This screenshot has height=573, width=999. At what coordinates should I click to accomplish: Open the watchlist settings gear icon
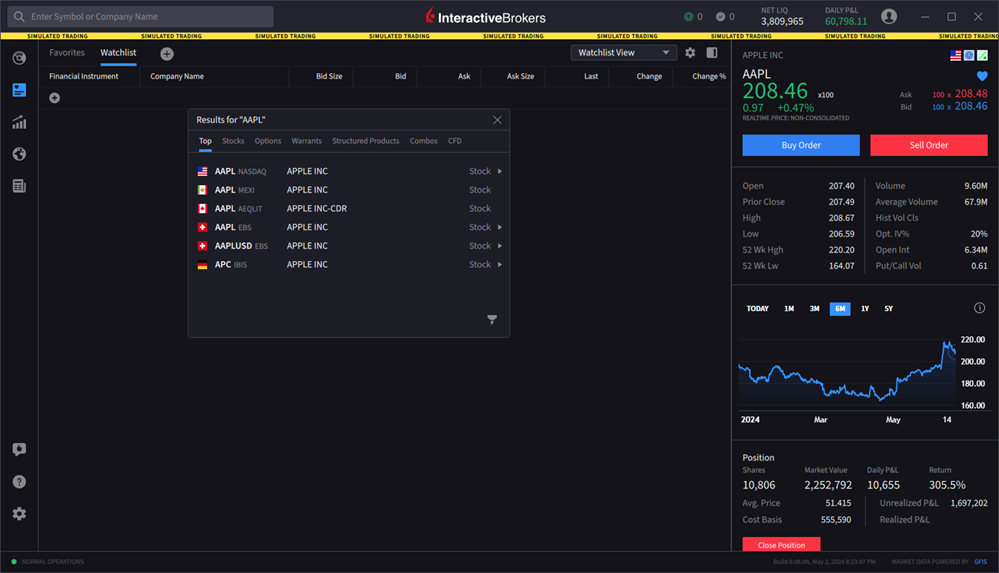[x=690, y=53]
